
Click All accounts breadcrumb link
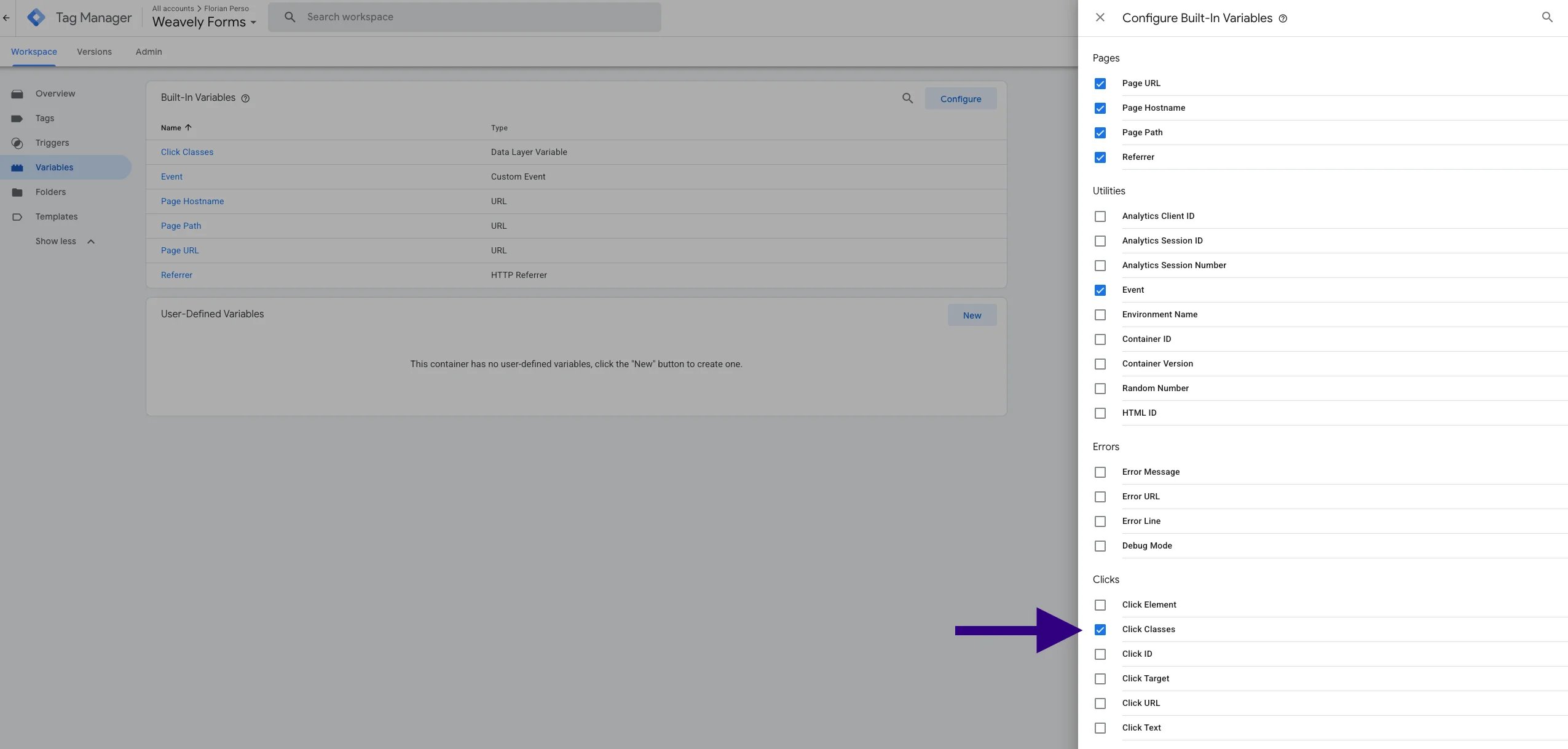[x=173, y=9]
